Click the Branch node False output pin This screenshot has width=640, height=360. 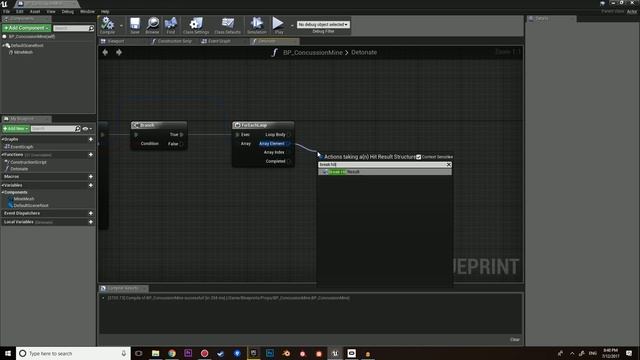(x=182, y=144)
